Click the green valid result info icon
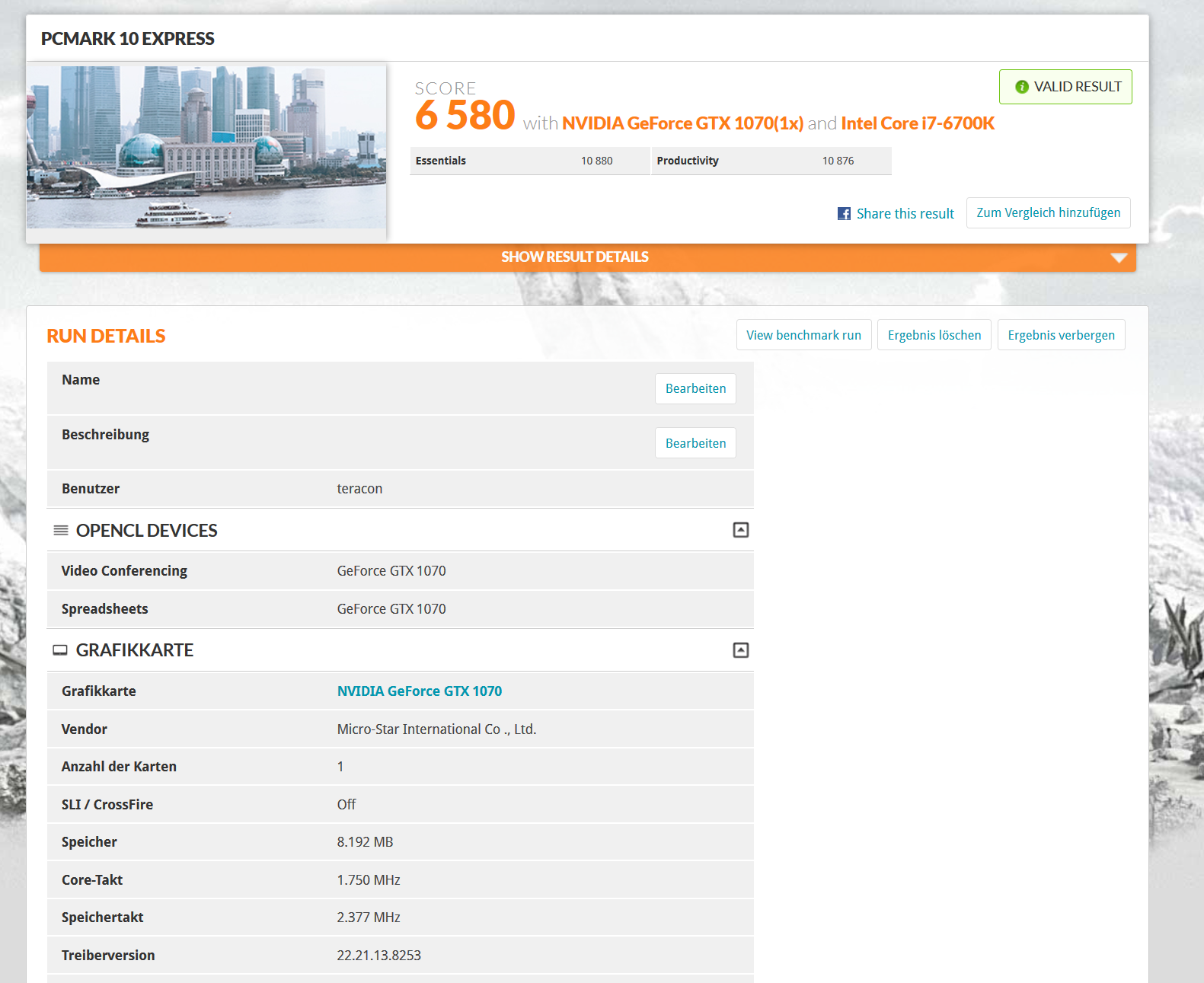 pos(1022,87)
